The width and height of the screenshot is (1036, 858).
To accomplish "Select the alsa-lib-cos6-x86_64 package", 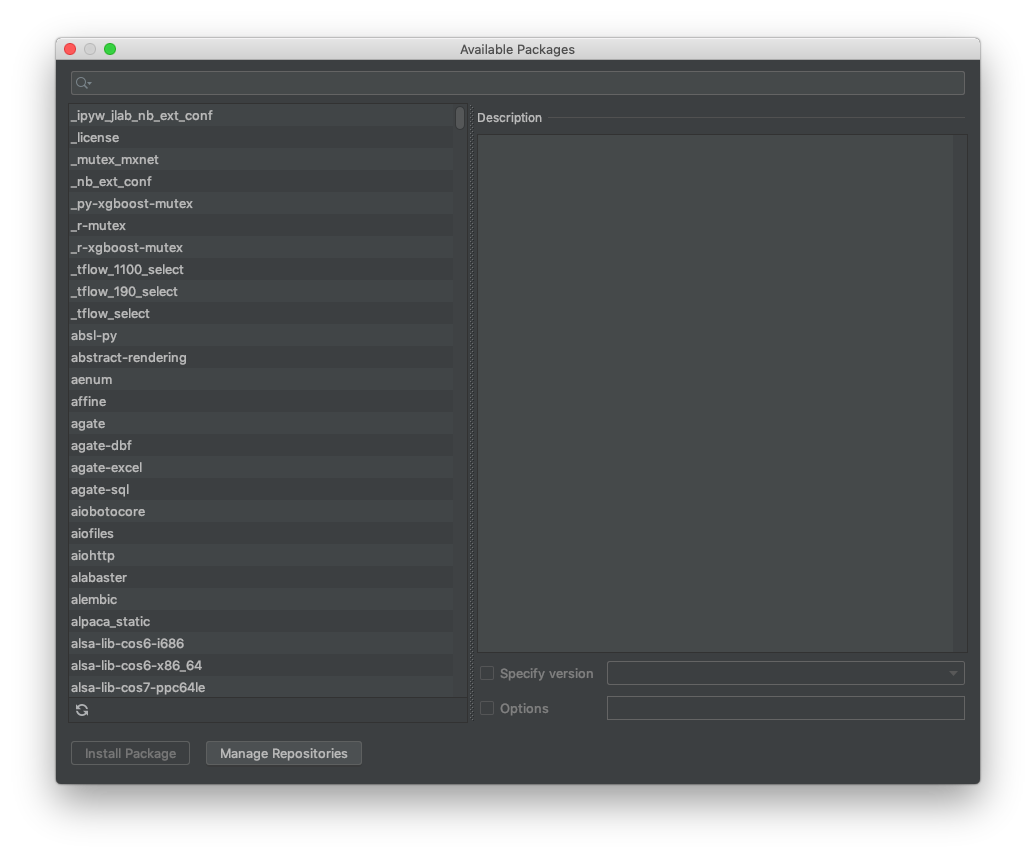I will click(x=262, y=665).
